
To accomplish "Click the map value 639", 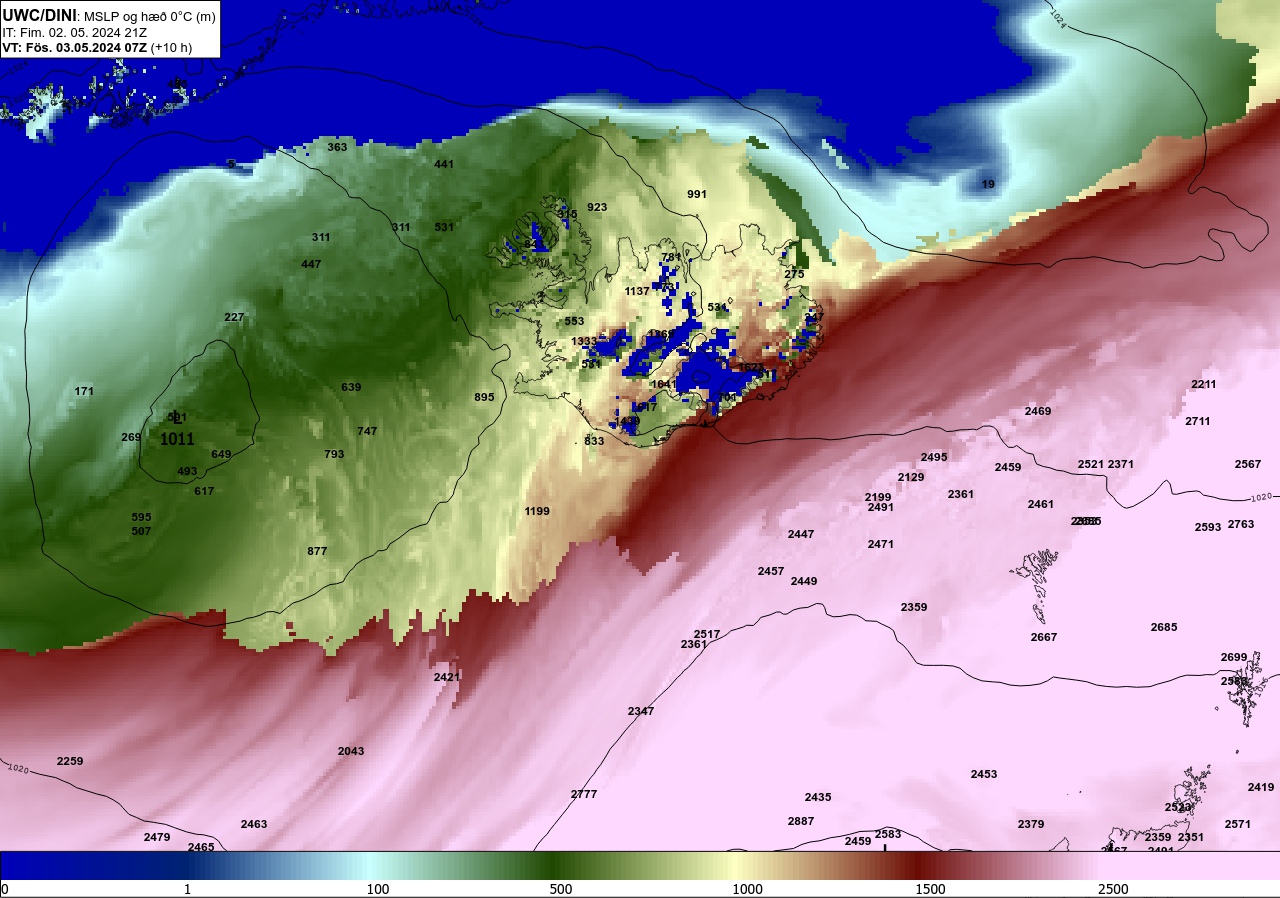I will pyautogui.click(x=351, y=387).
